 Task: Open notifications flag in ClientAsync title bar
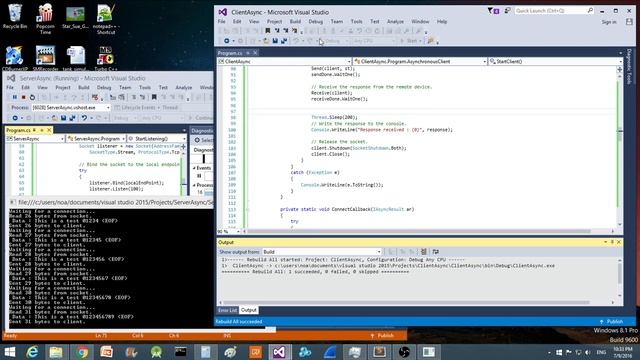click(493, 11)
